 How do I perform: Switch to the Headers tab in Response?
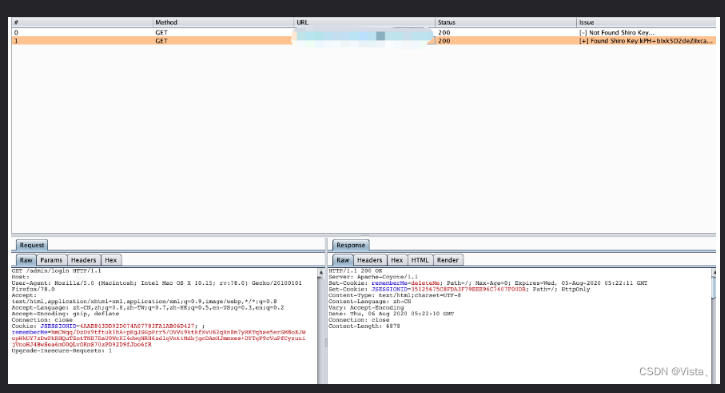[x=370, y=260]
